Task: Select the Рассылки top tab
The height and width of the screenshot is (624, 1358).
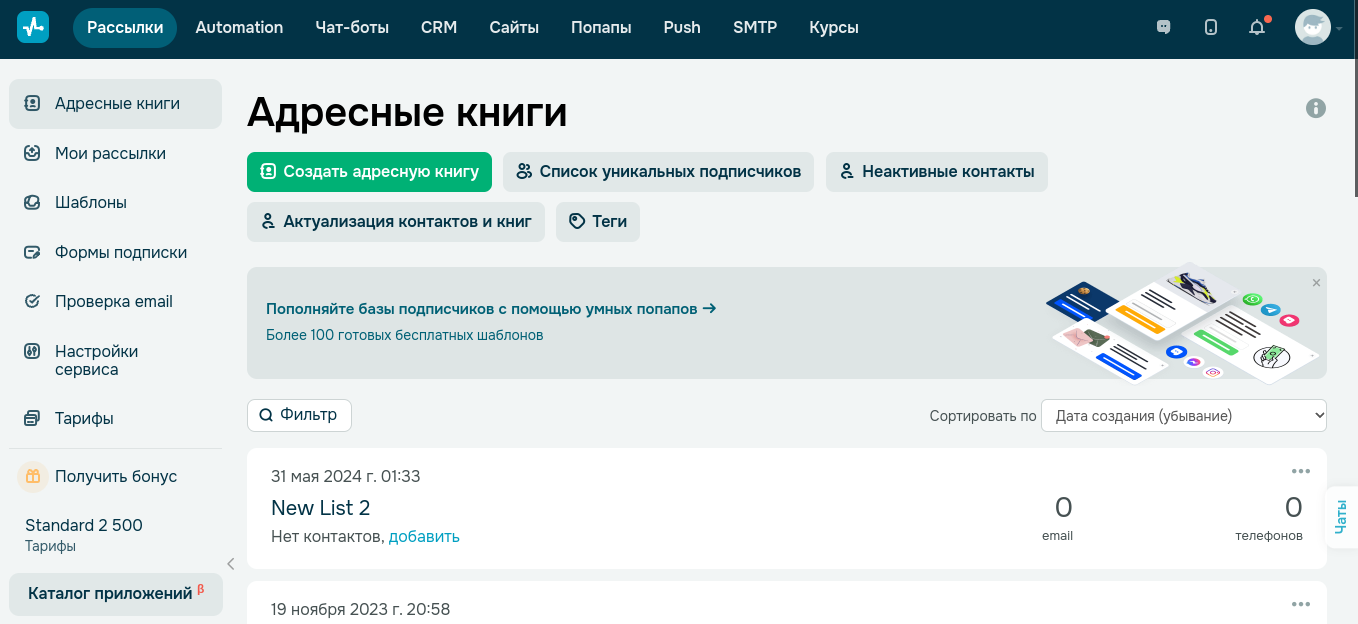Action: tap(125, 28)
